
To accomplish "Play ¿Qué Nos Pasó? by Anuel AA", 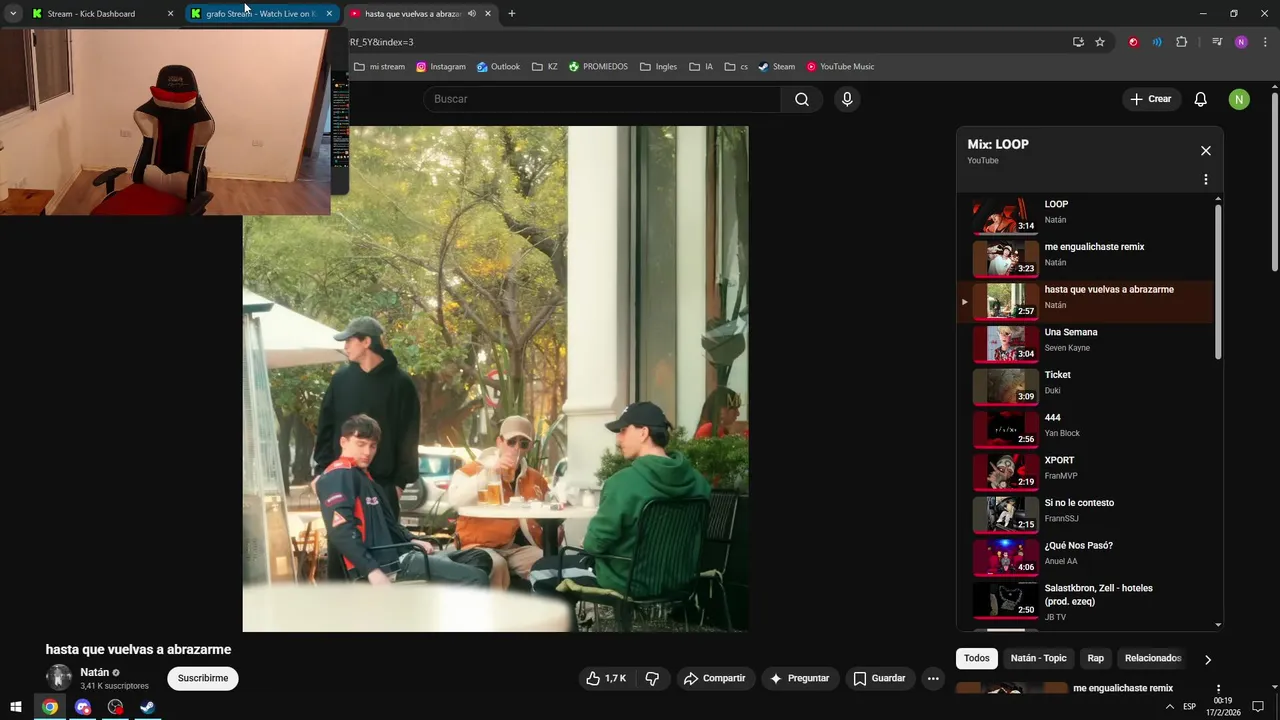I will pyautogui.click(x=1085, y=557).
